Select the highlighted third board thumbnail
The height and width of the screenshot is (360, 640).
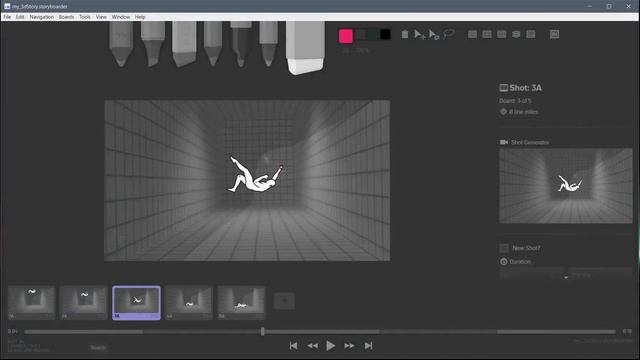pyautogui.click(x=136, y=302)
